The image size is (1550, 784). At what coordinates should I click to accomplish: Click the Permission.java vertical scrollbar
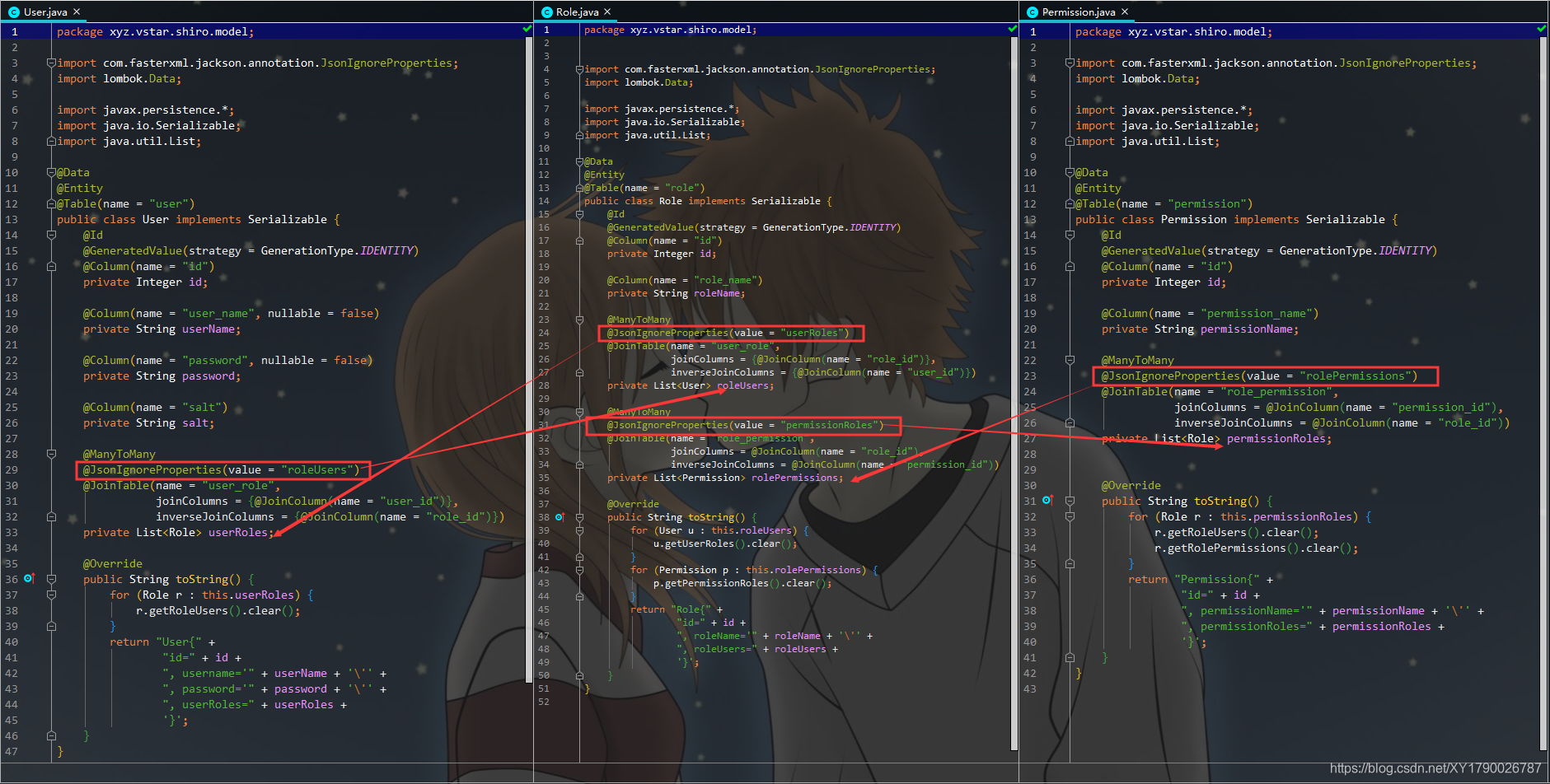point(1543,394)
